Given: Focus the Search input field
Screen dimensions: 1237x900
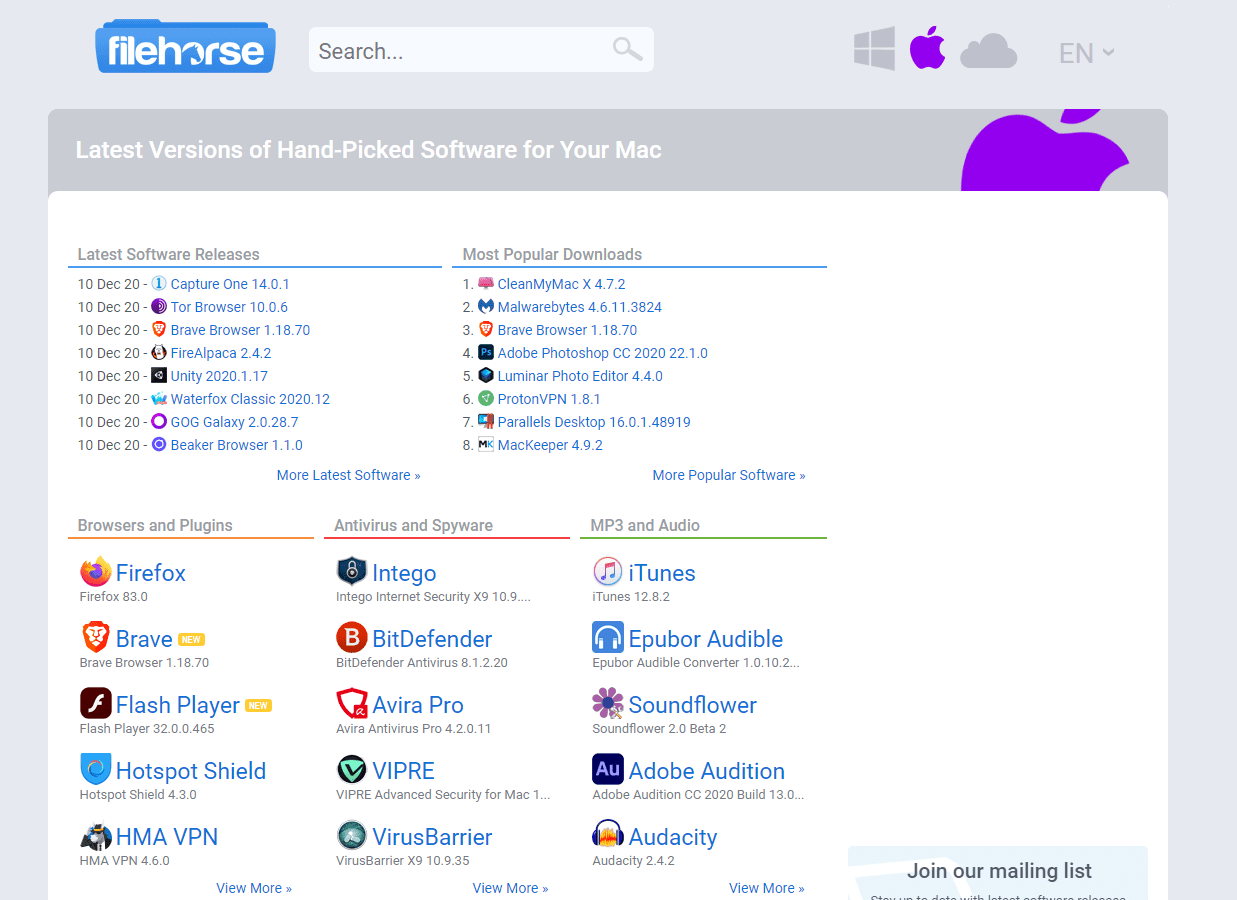Looking at the screenshot, I should tap(460, 51).
